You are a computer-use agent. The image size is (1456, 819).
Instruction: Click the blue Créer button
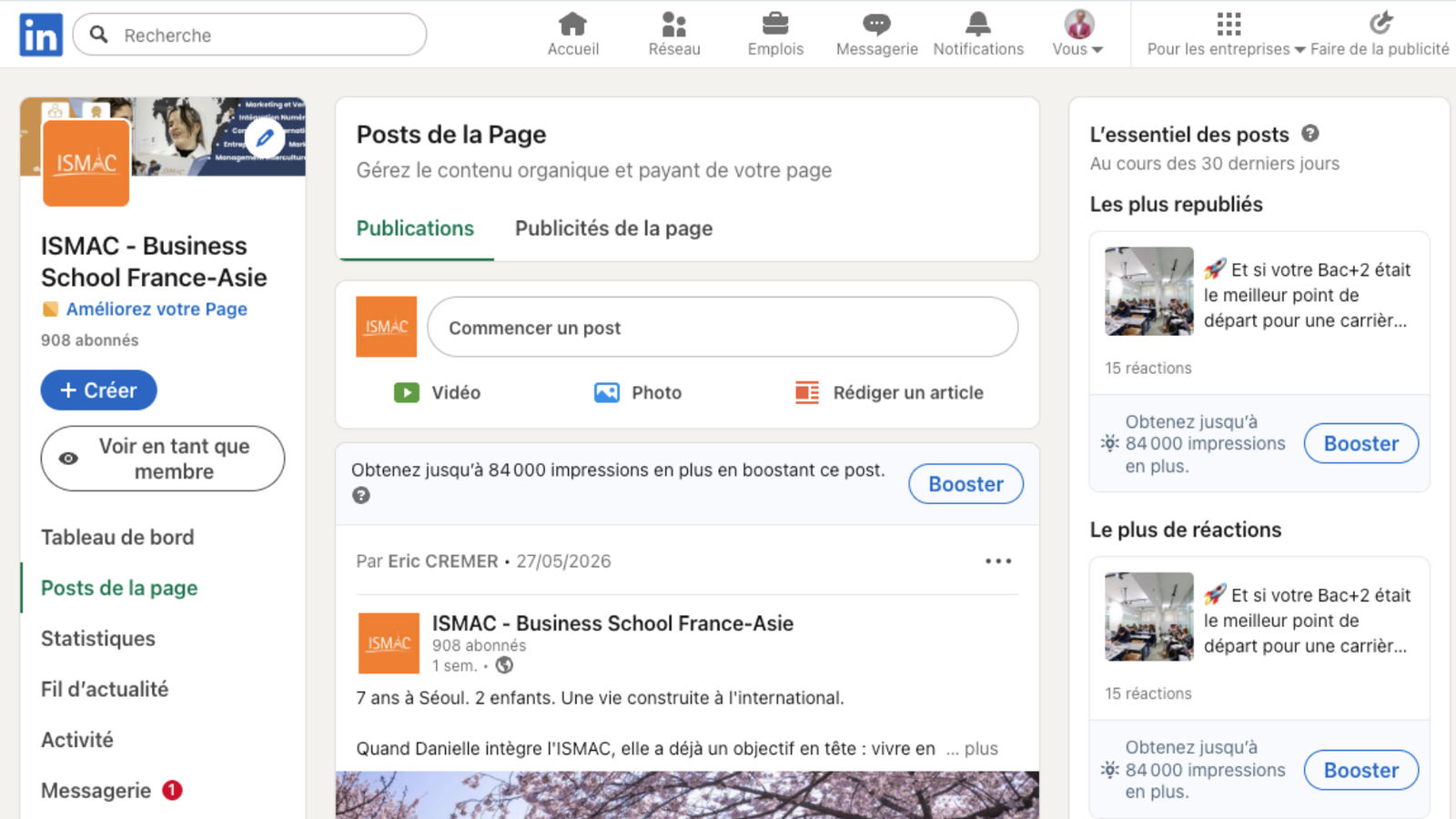(x=98, y=390)
